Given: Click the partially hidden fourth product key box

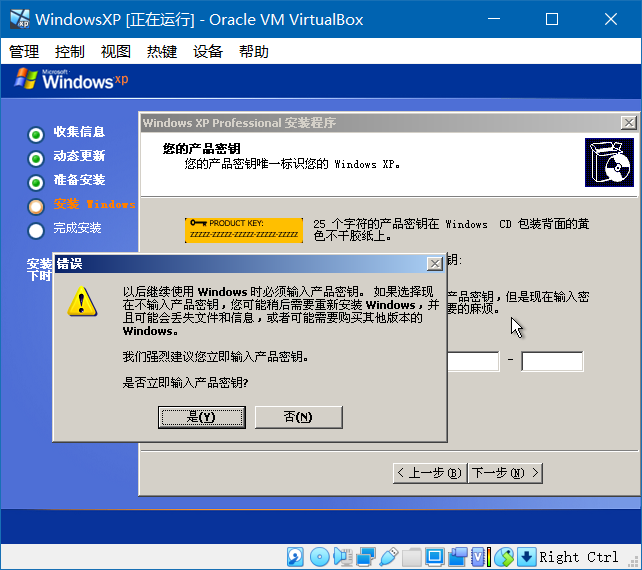Looking at the screenshot, I should pyautogui.click(x=473, y=361).
